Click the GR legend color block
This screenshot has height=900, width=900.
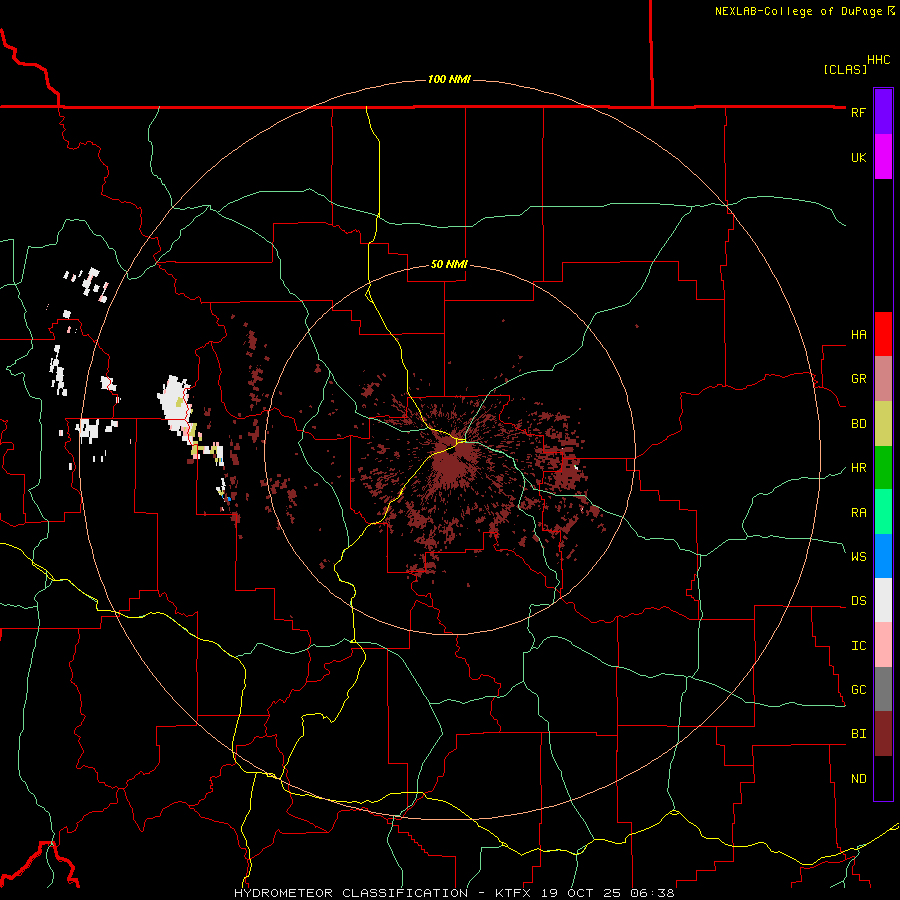click(x=883, y=379)
